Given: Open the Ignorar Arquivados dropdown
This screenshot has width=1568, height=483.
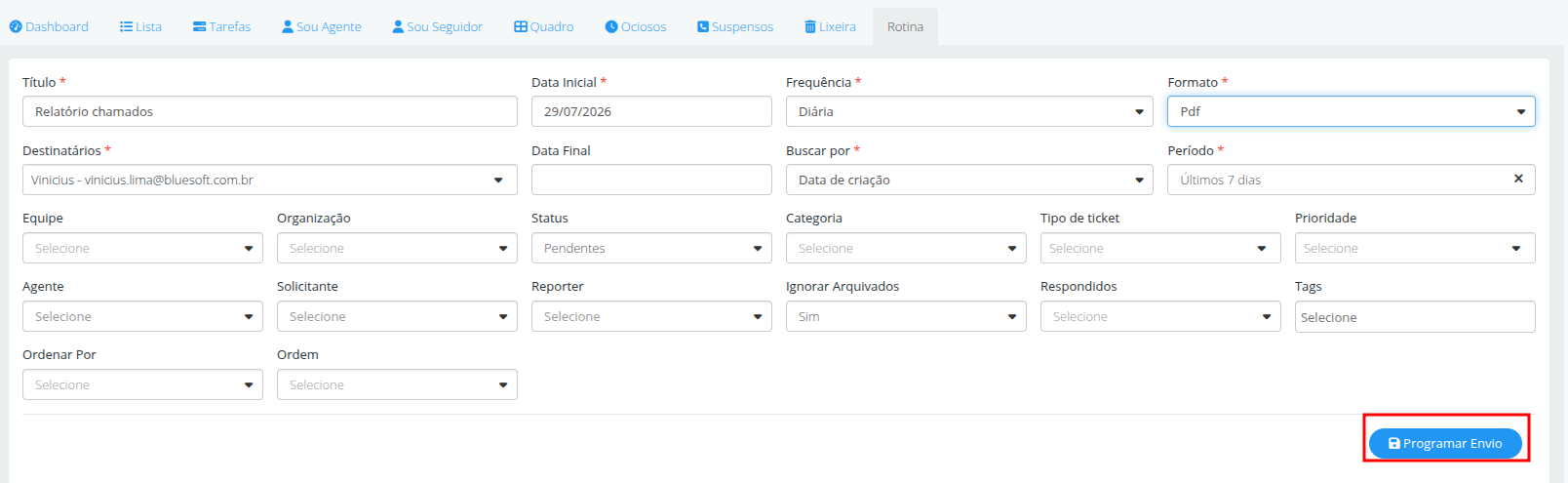Looking at the screenshot, I should click(x=906, y=316).
